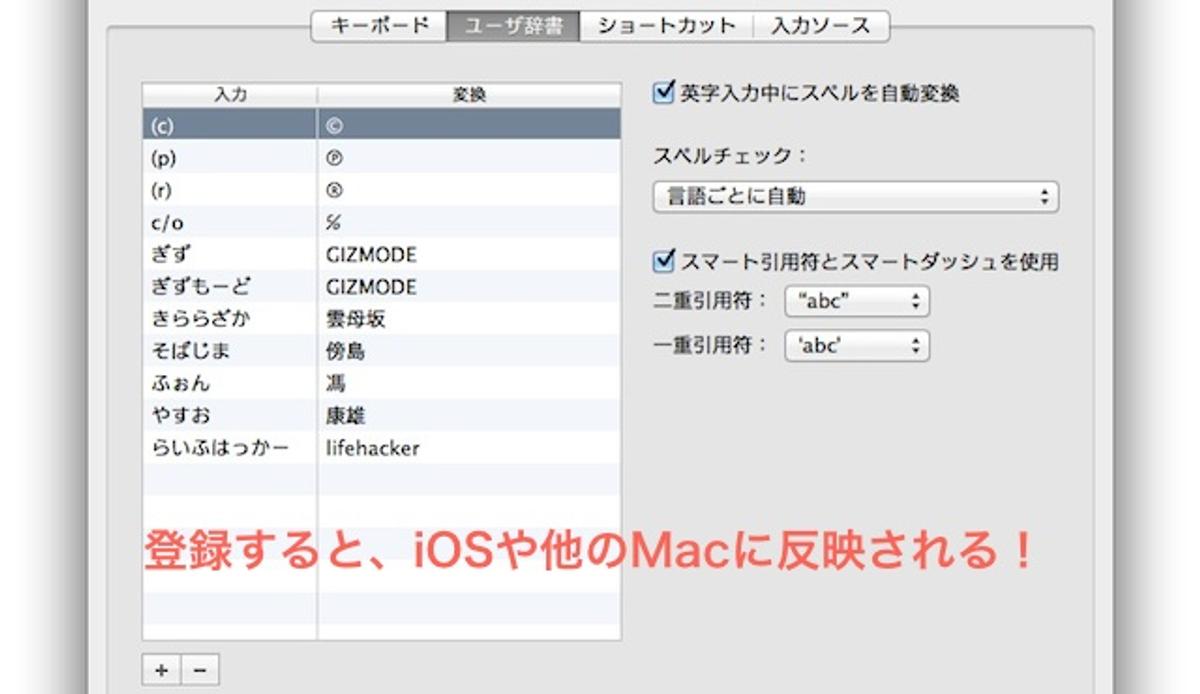This screenshot has width=1200, height=694.
Task: Open the 二重引用符 dropdown
Action: [857, 301]
